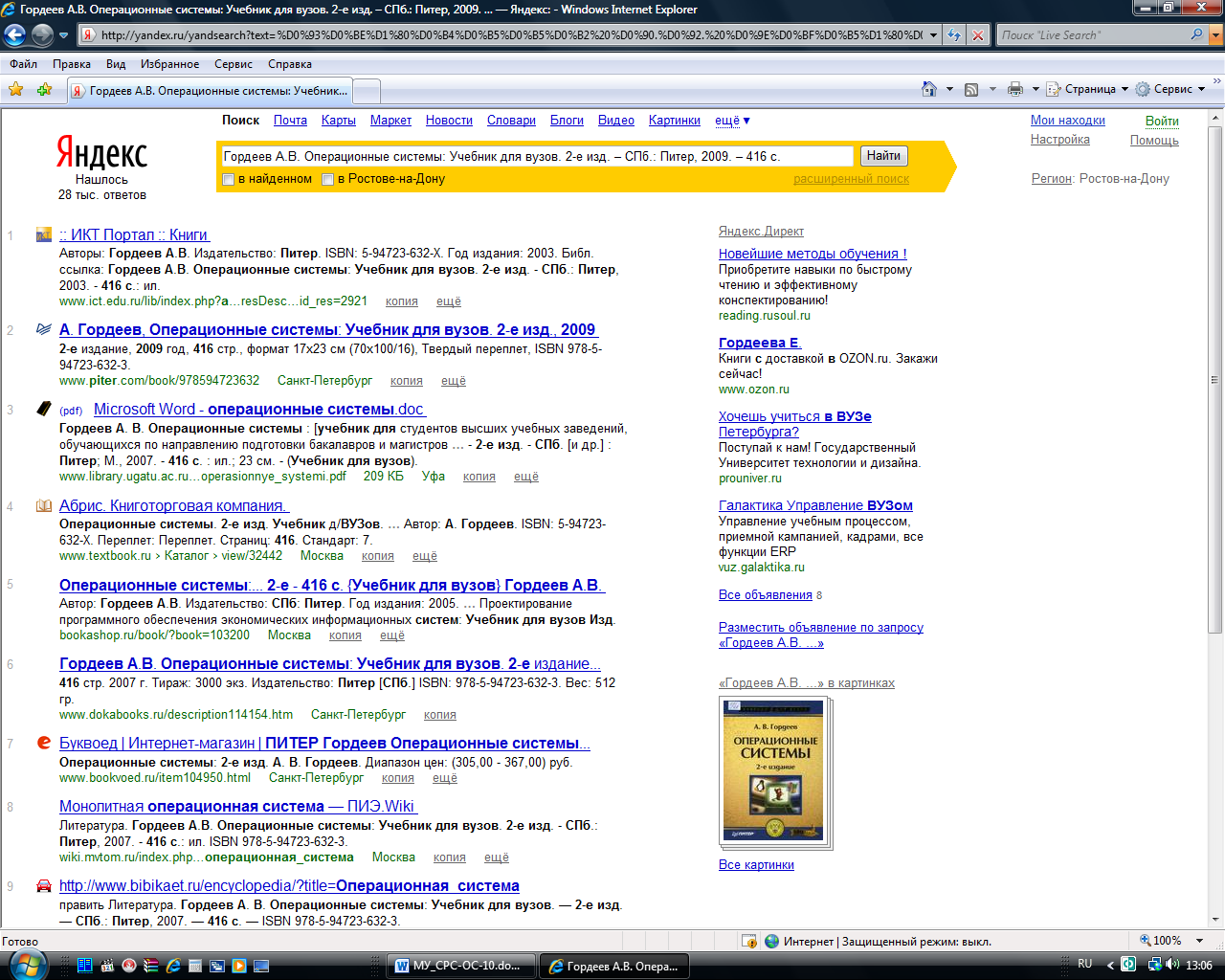Viewport: 1225px width, 980px height.
Task: Click the taskbar clock 13:06
Action: pyautogui.click(x=1199, y=965)
